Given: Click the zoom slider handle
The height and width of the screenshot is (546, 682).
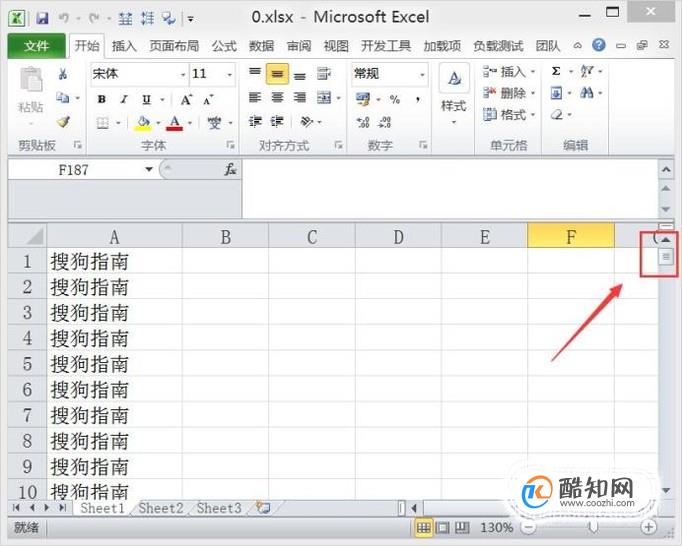Looking at the screenshot, I should tap(592, 528).
